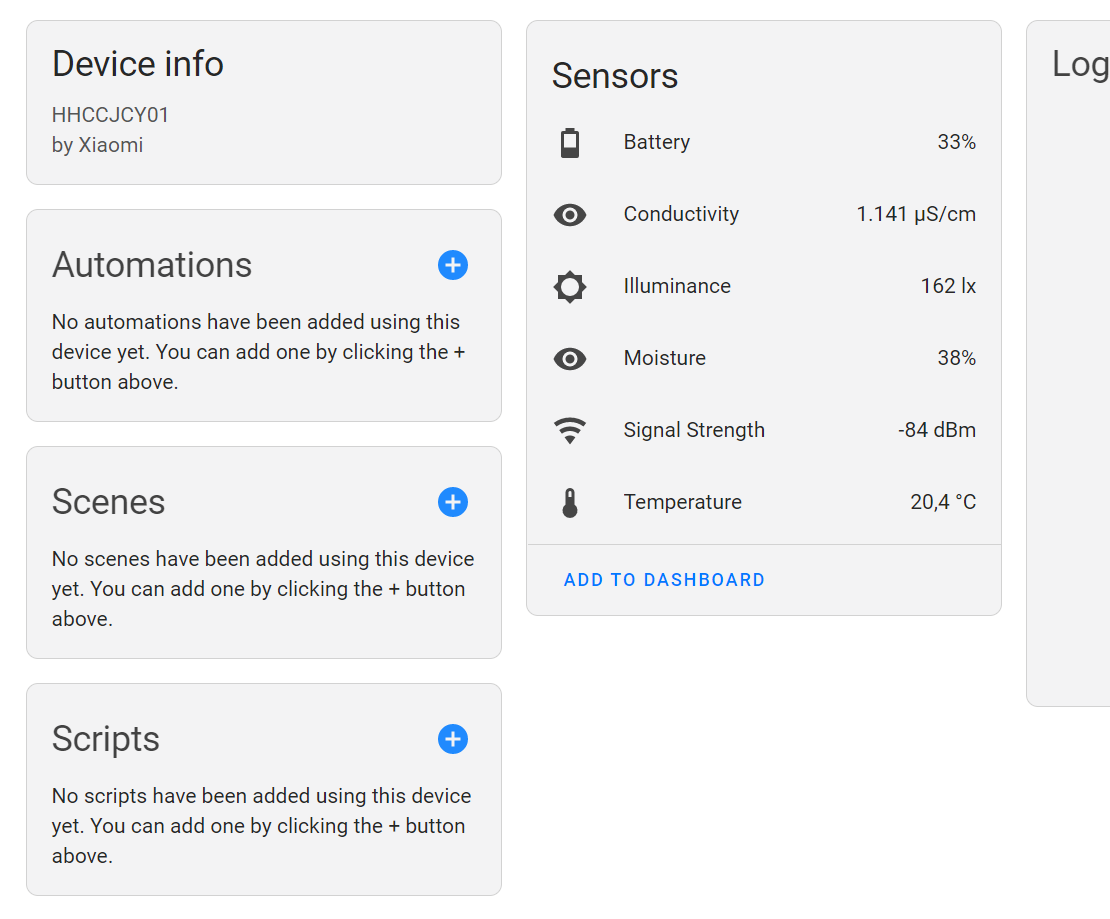The height and width of the screenshot is (919, 1110).
Task: Open the Battery sensor entity details
Action: point(656,142)
